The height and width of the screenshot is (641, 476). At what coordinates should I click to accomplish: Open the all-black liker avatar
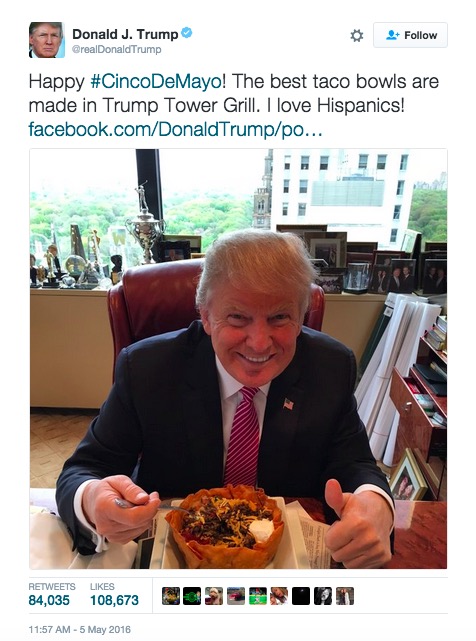click(x=301, y=596)
